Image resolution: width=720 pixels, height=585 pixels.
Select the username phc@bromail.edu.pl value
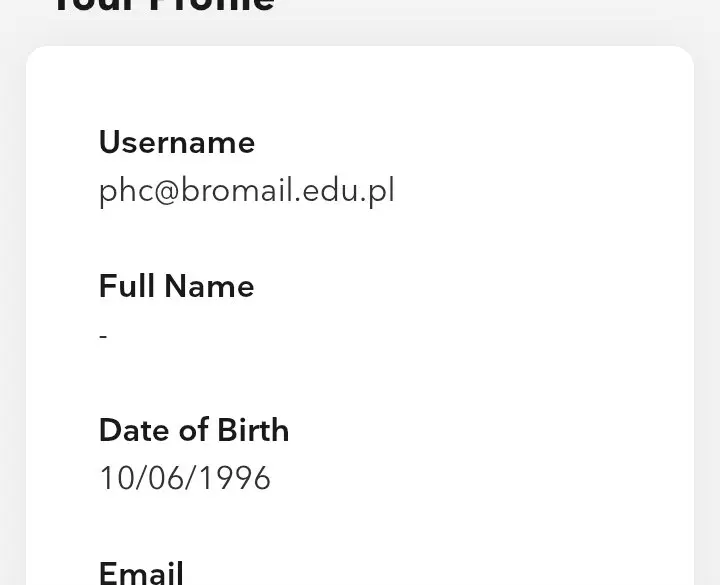247,191
